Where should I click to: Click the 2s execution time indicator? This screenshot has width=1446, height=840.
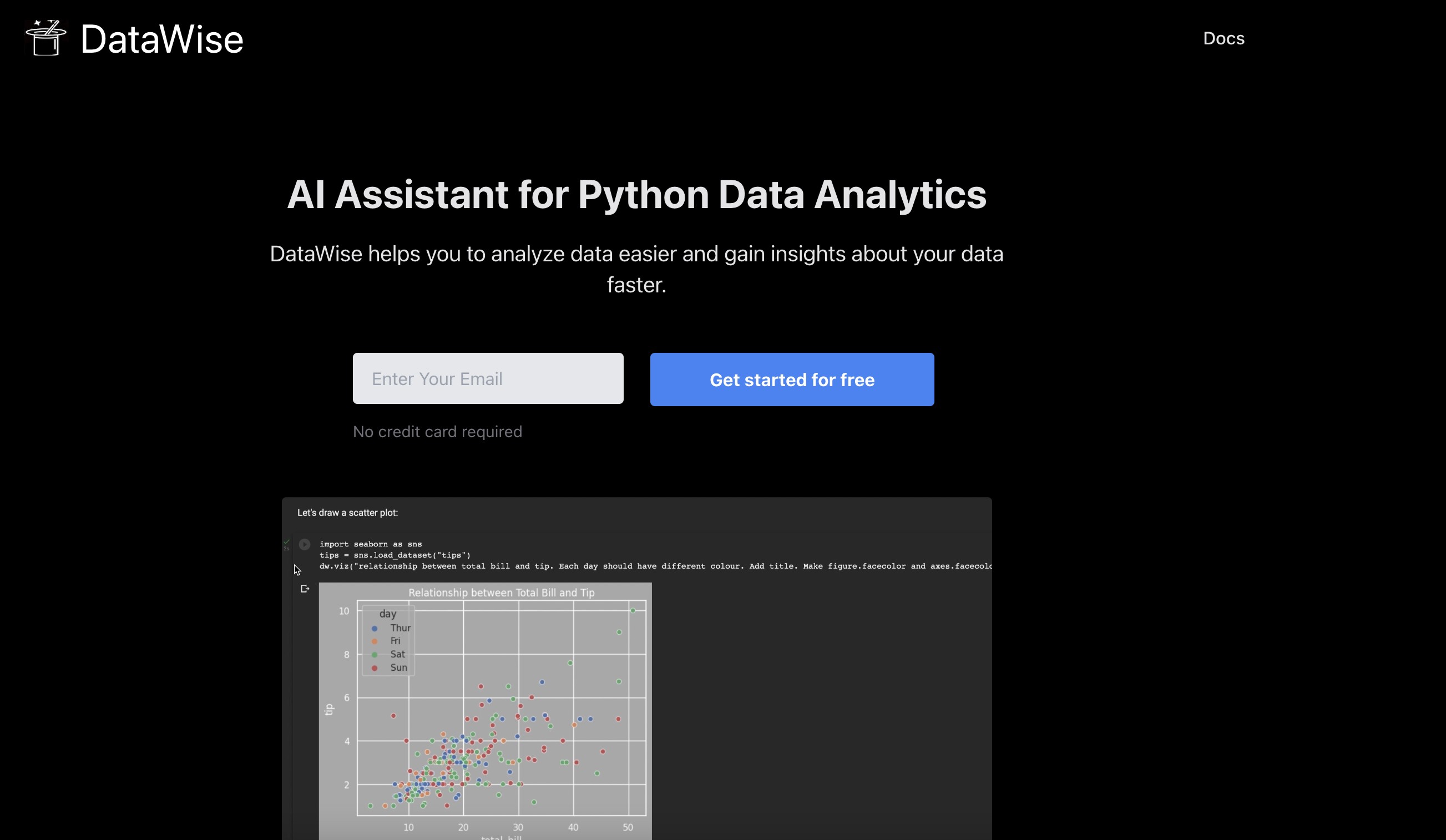[286, 549]
